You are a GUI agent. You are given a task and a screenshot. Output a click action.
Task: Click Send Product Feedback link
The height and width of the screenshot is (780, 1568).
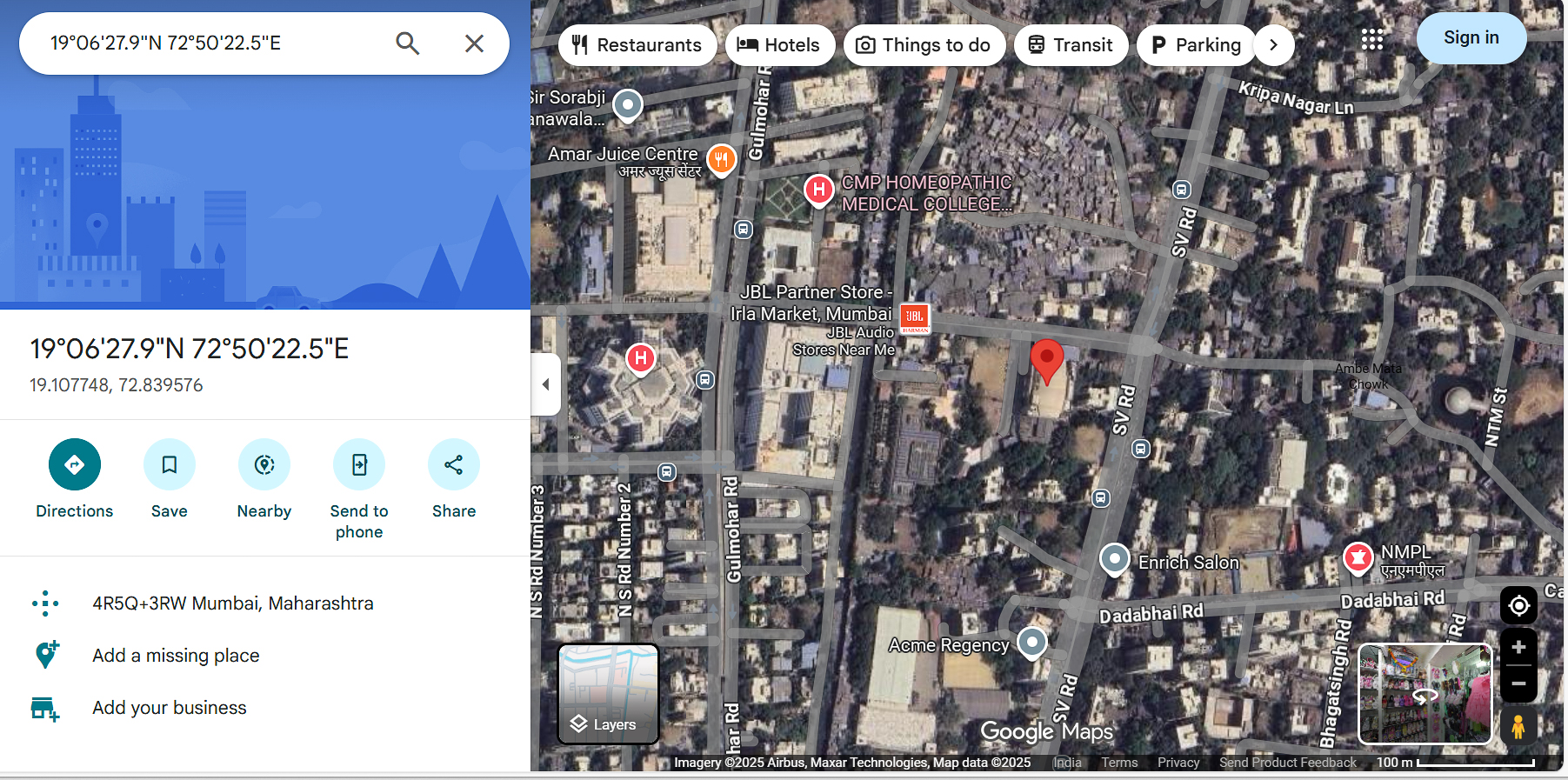(x=1287, y=763)
